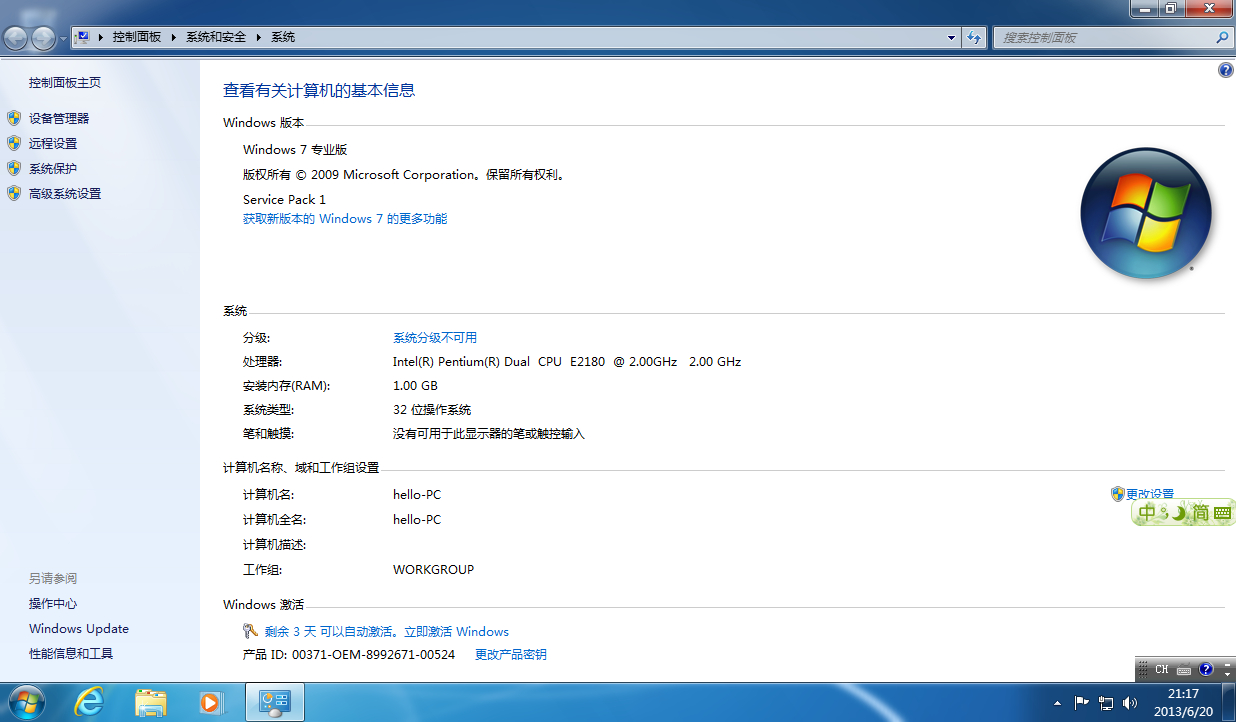This screenshot has height=722, width=1236.
Task: Click the product ID 00371-OEM-8992671-00524 text
Action: click(374, 654)
